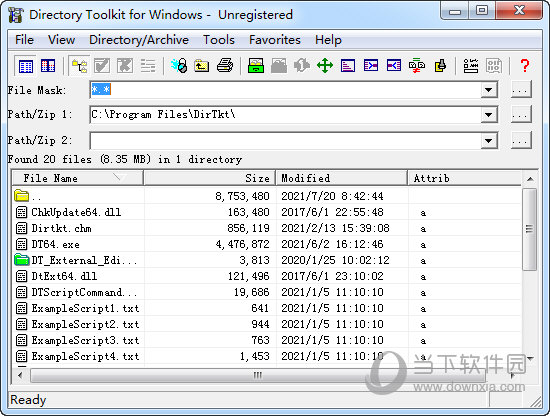Click the right-pointing merge arrow icon

(371, 66)
